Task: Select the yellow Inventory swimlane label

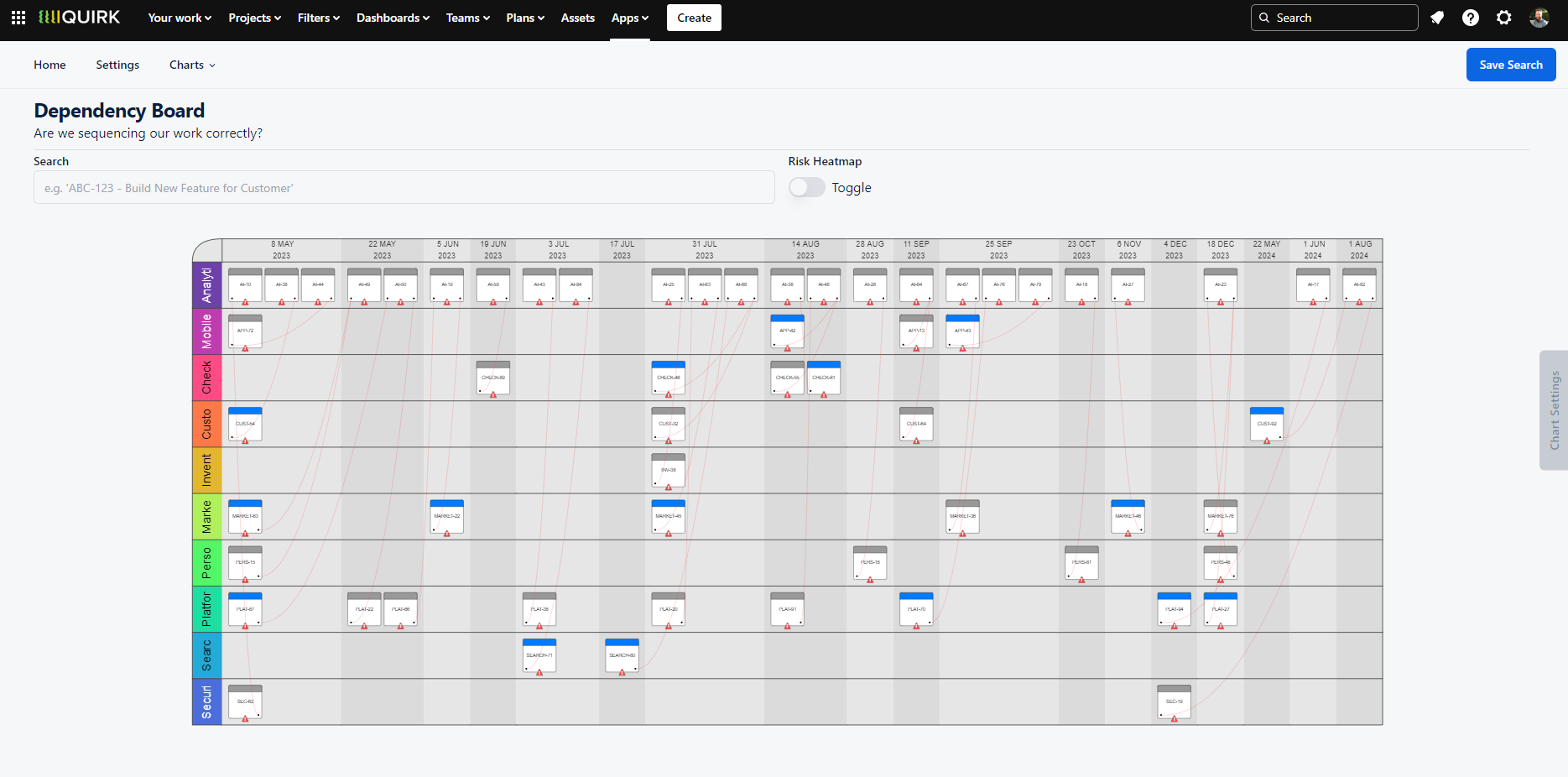Action: tap(207, 470)
